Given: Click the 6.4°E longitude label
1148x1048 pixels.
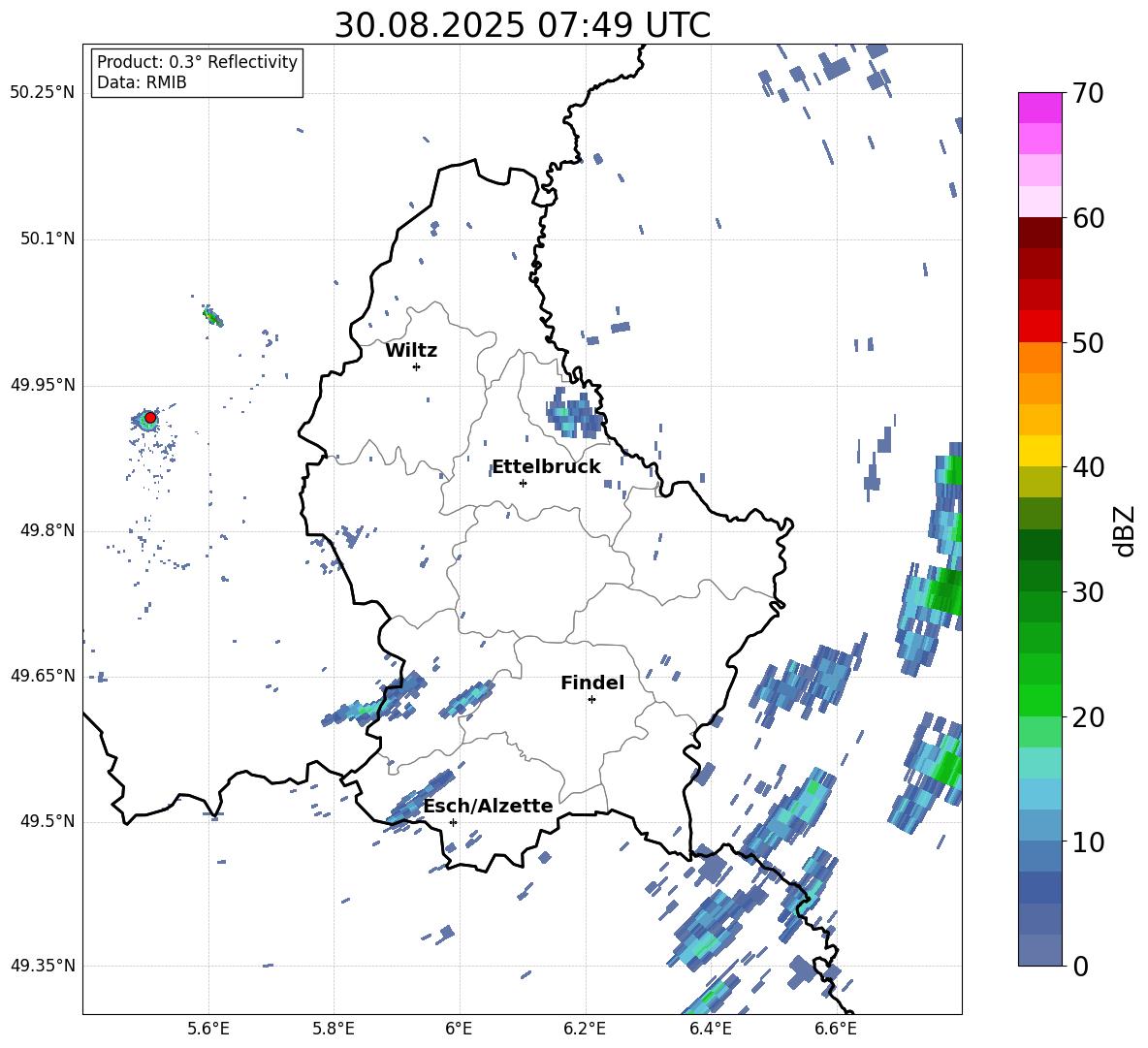Looking at the screenshot, I should click(x=710, y=1029).
